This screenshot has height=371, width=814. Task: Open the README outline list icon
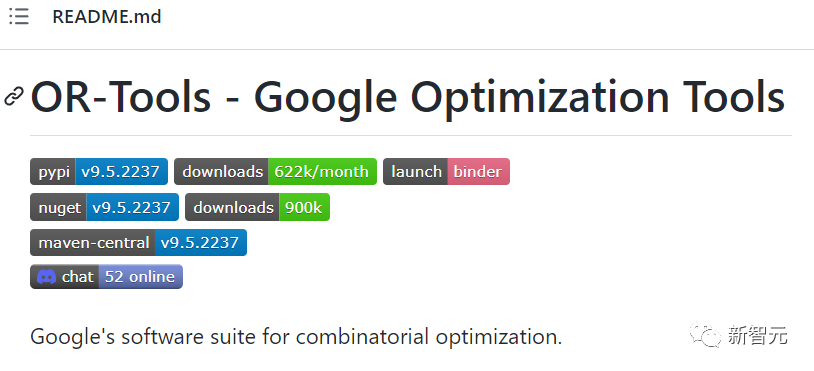coord(19,17)
